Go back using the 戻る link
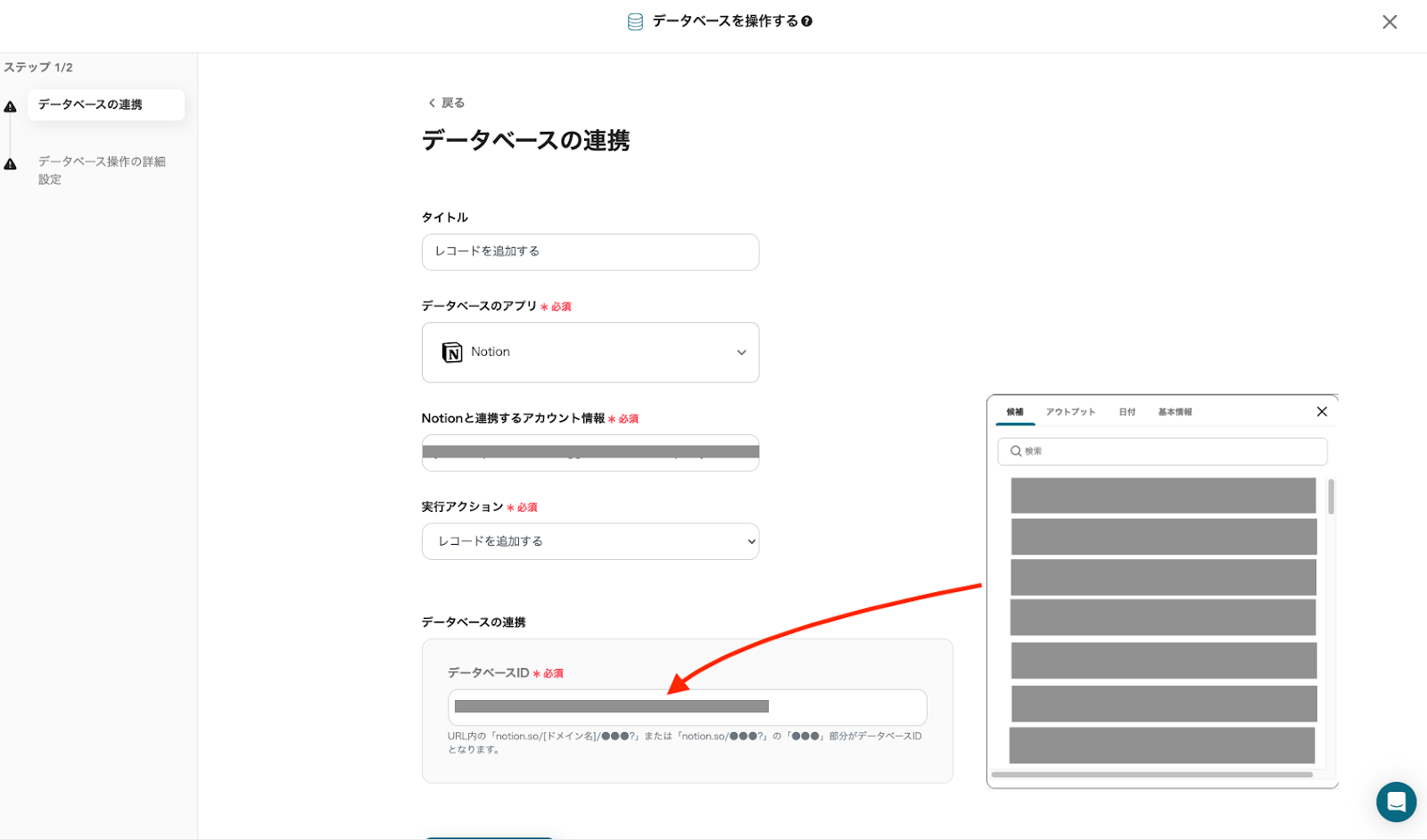The height and width of the screenshot is (840, 1427). pyautogui.click(x=446, y=103)
